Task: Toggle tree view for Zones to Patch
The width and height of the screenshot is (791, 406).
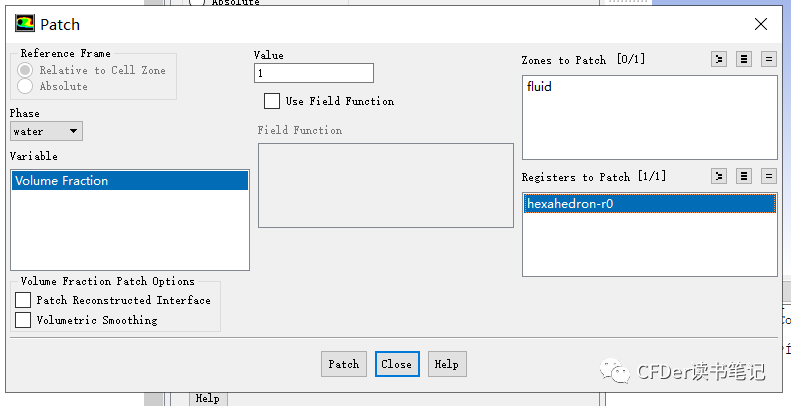Action: click(719, 59)
